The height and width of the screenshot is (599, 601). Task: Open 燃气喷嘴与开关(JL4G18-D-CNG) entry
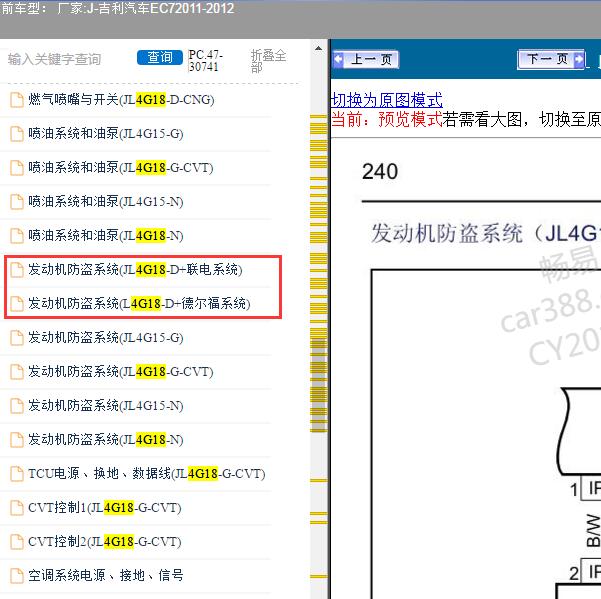coord(121,100)
